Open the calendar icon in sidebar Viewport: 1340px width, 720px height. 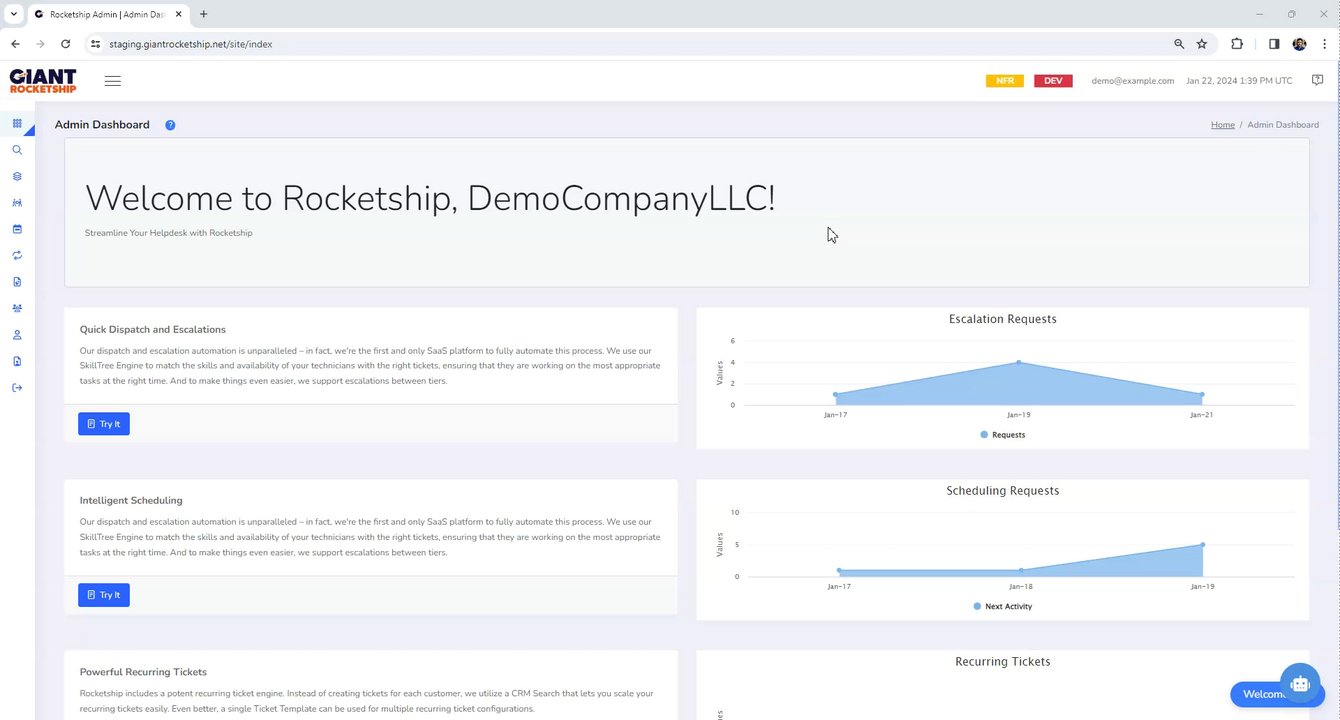click(17, 229)
